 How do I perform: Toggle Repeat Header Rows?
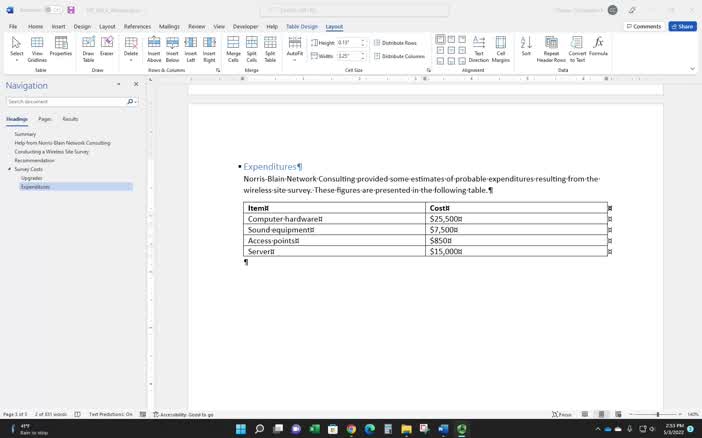pos(551,48)
